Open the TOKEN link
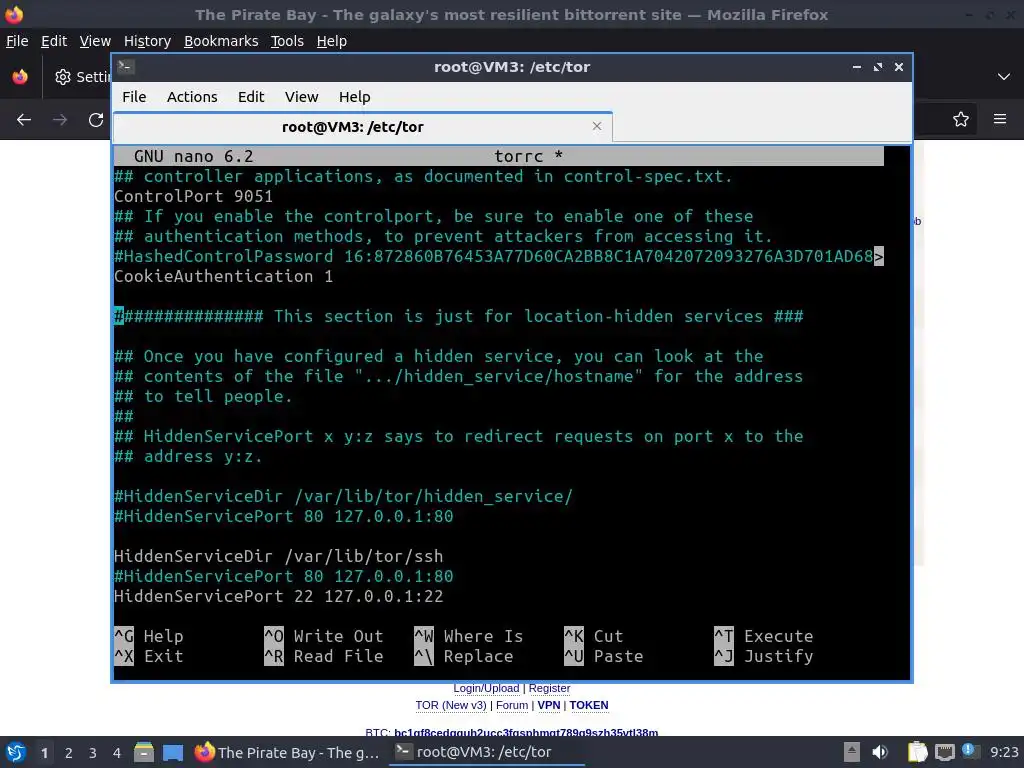1024x768 pixels. click(589, 705)
